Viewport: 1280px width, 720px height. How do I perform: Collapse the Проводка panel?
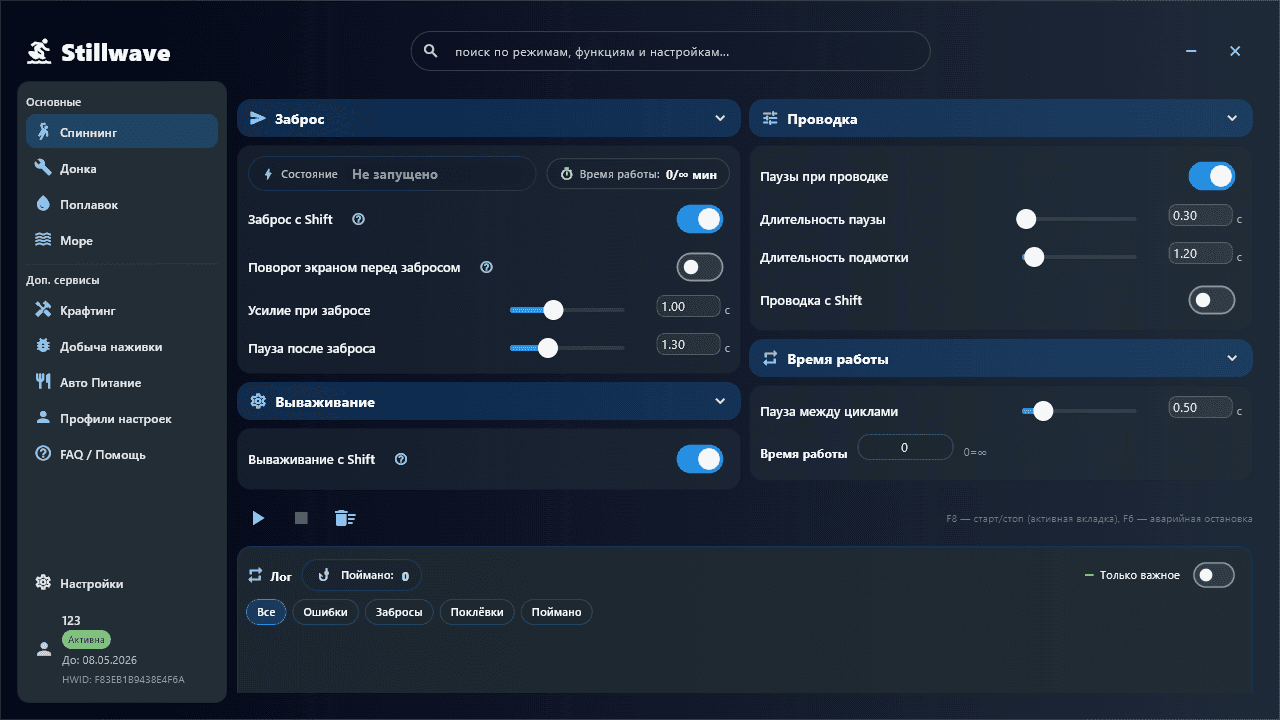pyautogui.click(x=1233, y=118)
